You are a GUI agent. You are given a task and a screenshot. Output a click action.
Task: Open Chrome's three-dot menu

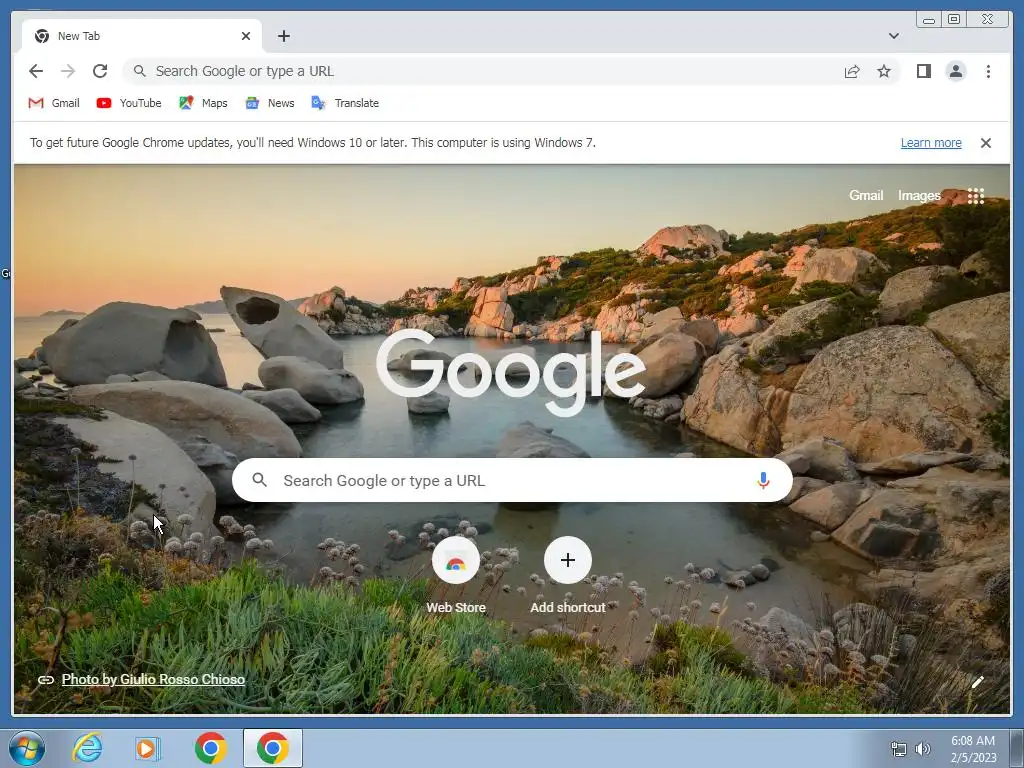pos(988,71)
